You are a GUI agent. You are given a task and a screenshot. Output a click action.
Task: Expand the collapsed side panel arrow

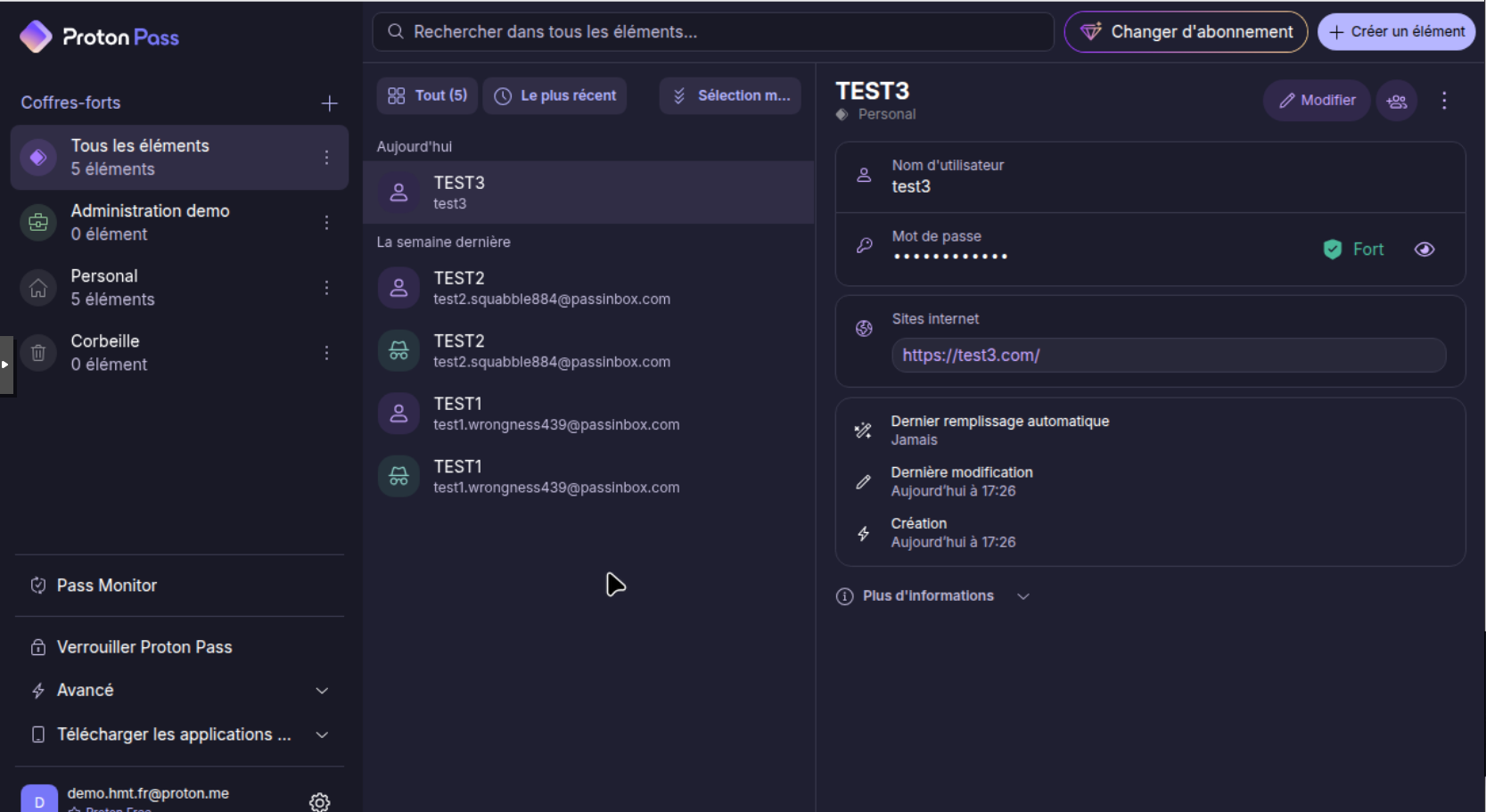click(5, 365)
